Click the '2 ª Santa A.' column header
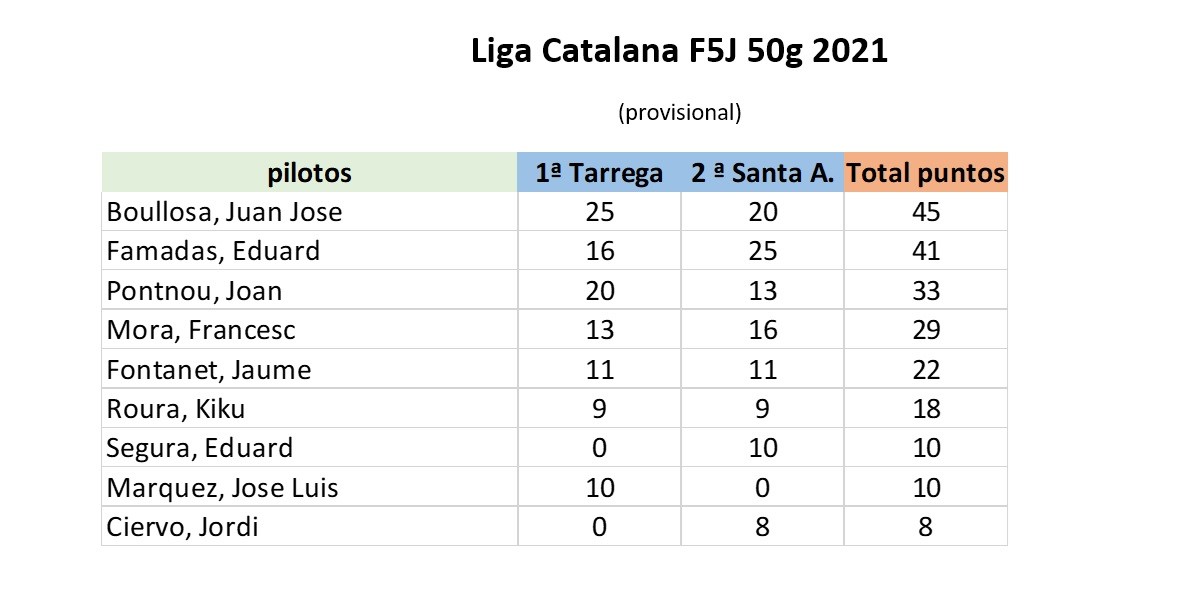 [762, 173]
